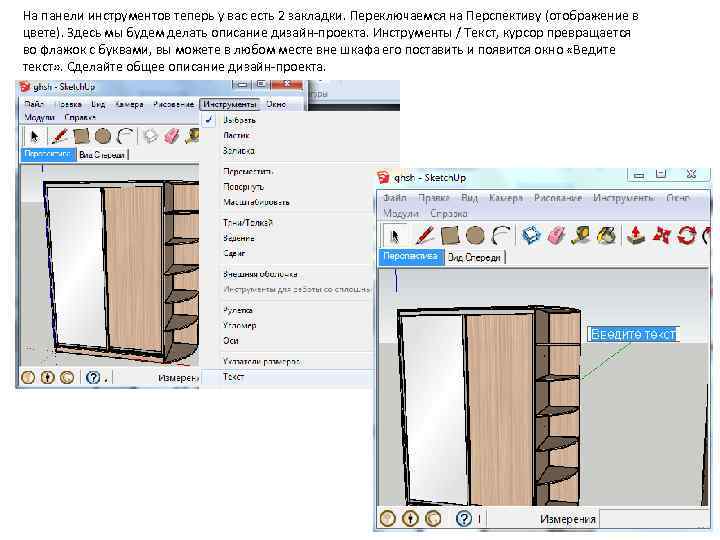Click the Измерения value field in Введите текст window
This screenshot has width=720, height=540.
(x=654, y=519)
